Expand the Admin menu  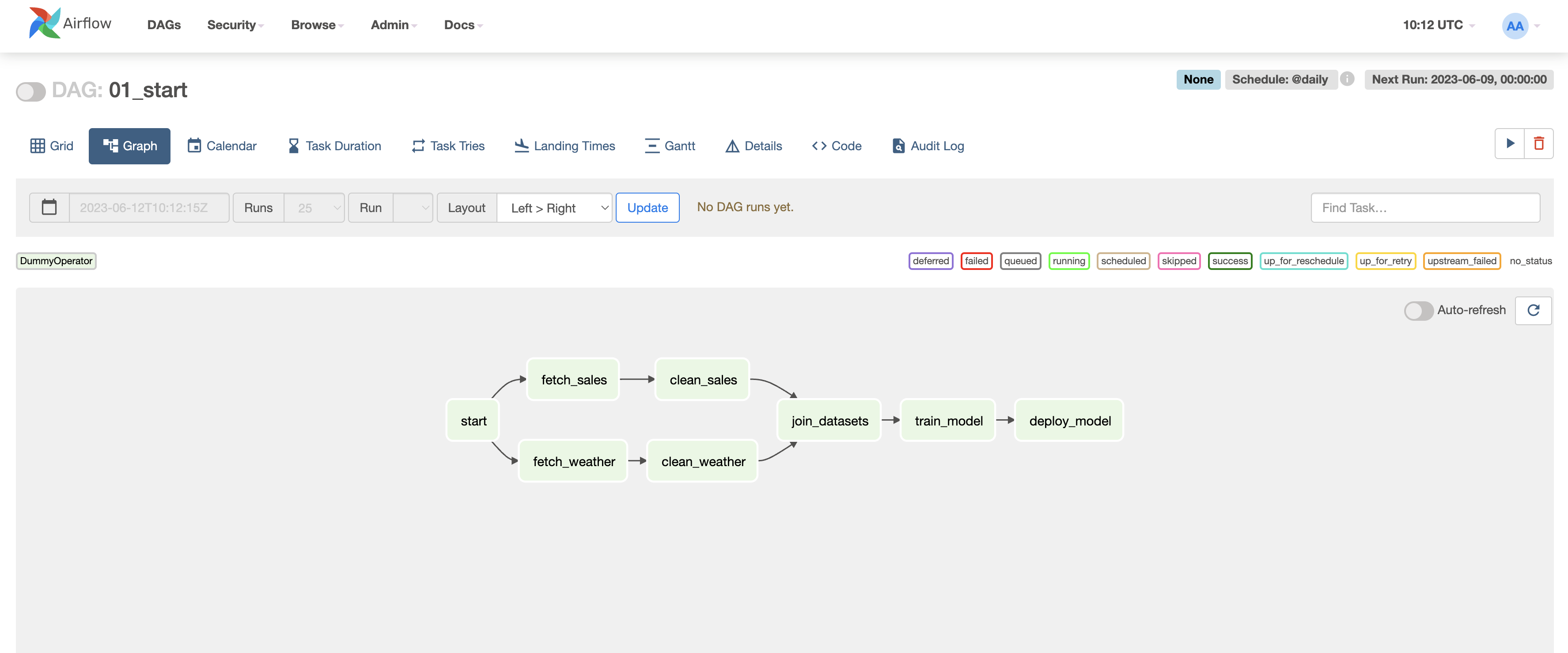pos(393,25)
